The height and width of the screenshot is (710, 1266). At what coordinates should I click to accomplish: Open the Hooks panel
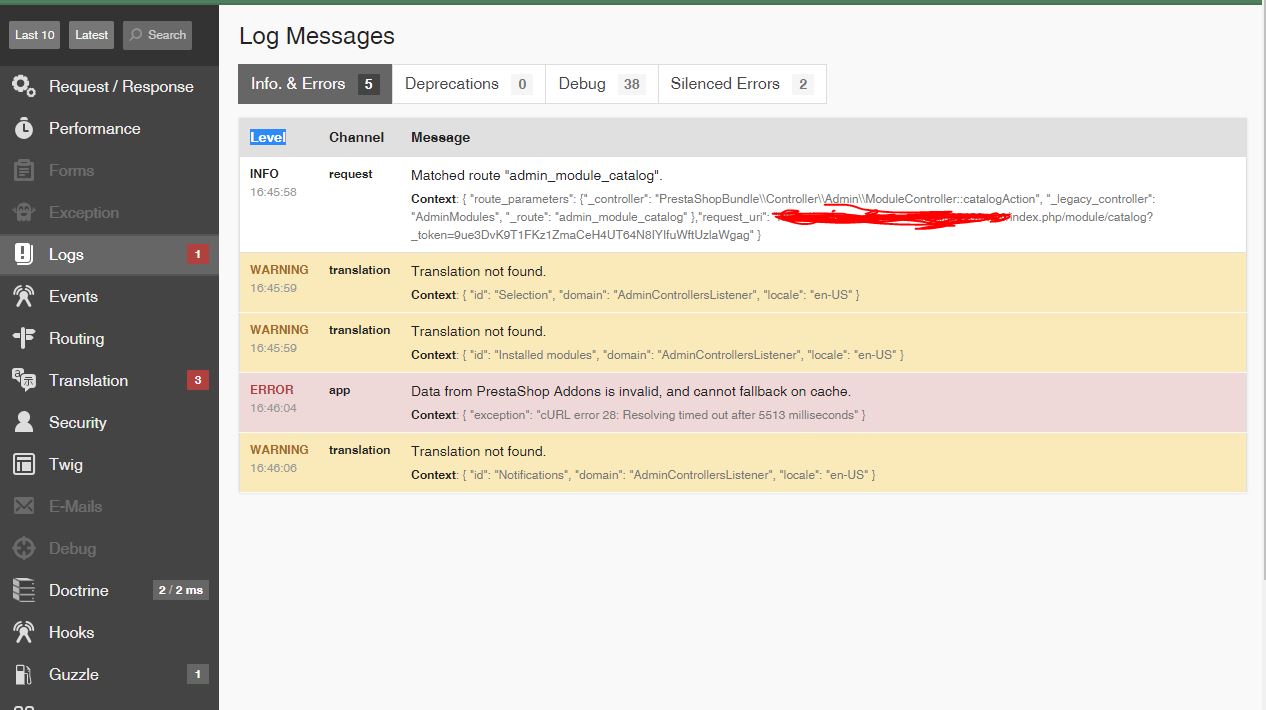tap(109, 632)
